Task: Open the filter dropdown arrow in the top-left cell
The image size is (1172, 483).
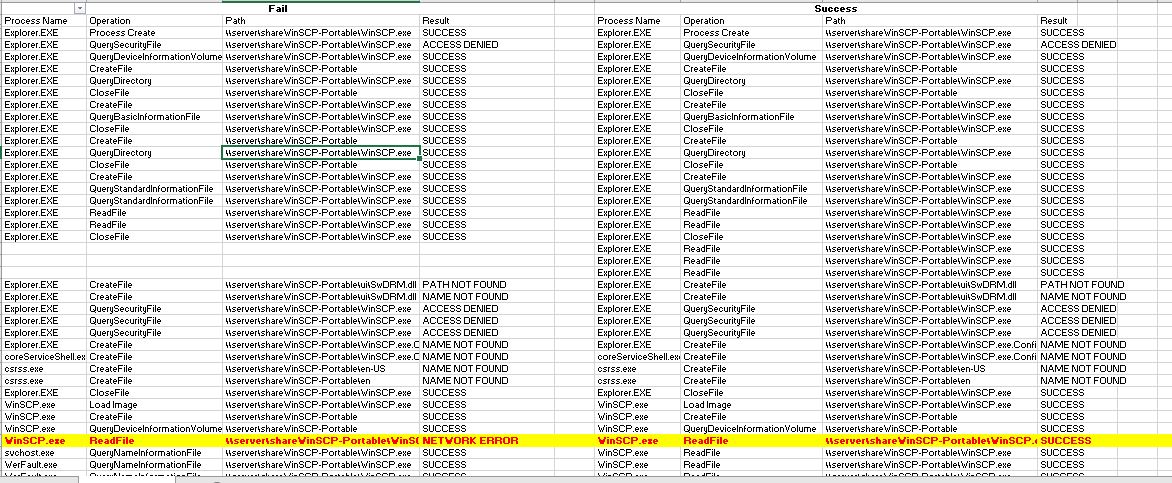Action: tap(80, 8)
